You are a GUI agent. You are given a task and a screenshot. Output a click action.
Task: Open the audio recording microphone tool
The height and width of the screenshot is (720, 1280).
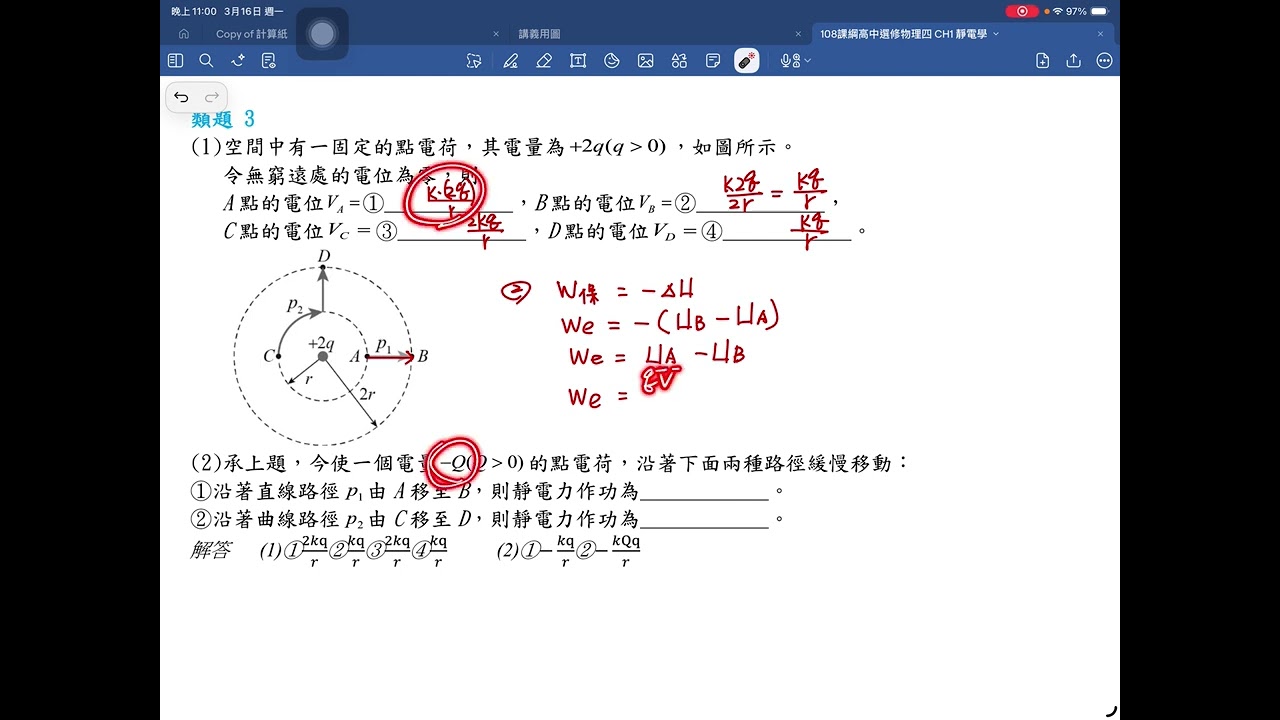pyautogui.click(x=789, y=61)
